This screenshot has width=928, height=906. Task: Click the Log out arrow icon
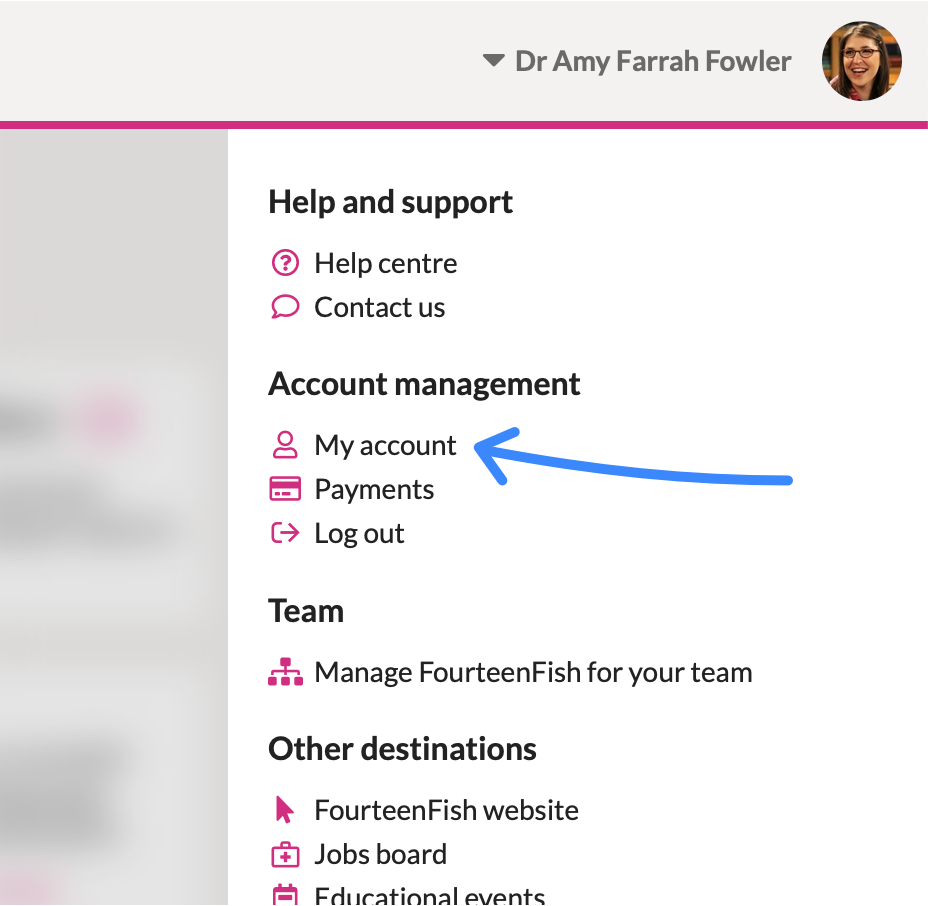(x=285, y=533)
